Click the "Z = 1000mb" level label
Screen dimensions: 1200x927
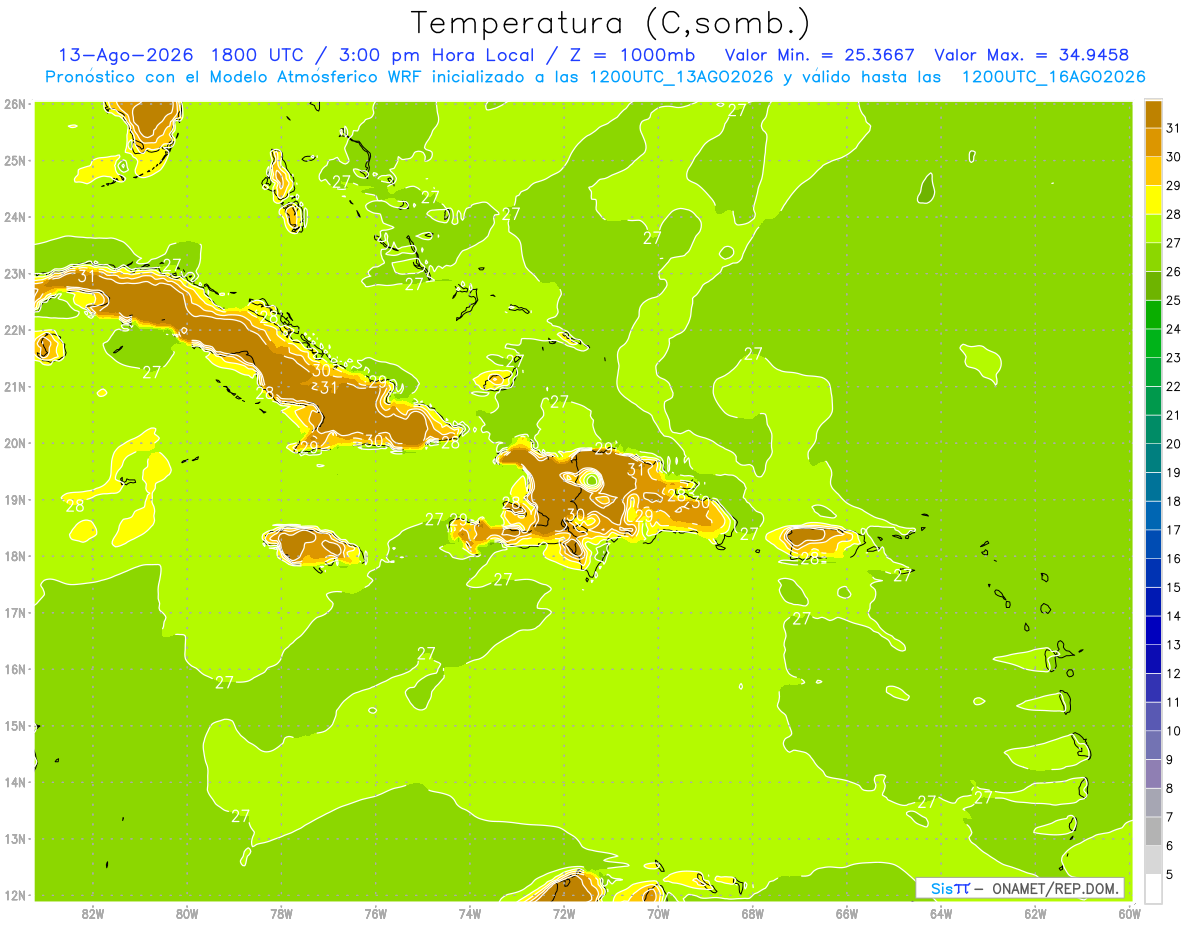[x=631, y=55]
